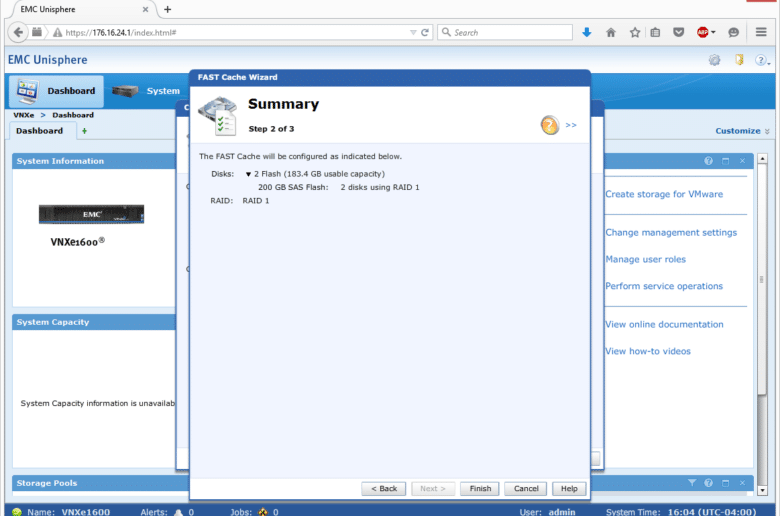Screen dimensions: 780x516
Task: Click the Back button in wizard
Action: (384, 489)
